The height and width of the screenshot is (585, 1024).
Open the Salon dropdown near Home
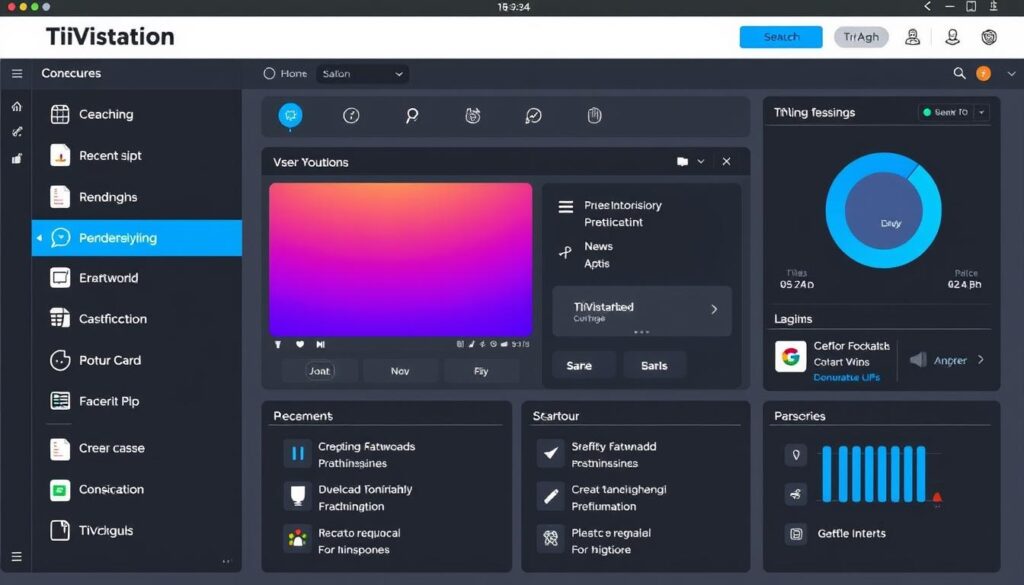click(x=363, y=73)
